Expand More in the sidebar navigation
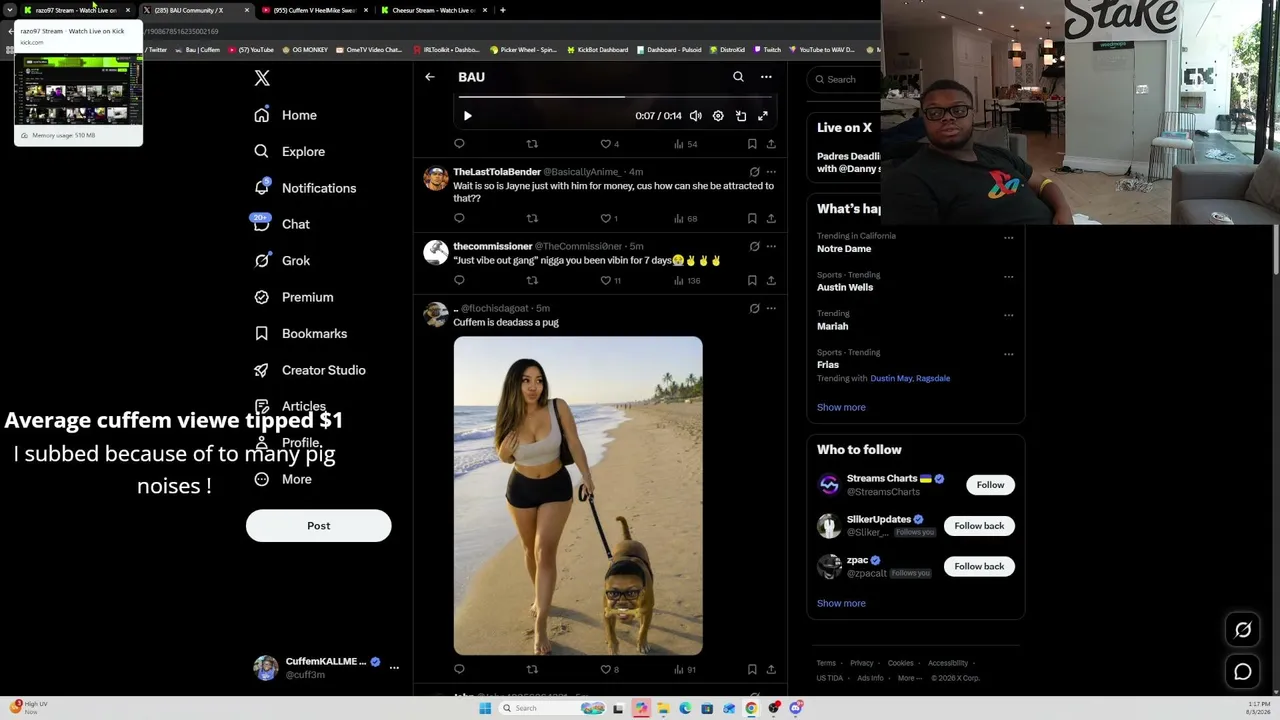 click(x=283, y=479)
